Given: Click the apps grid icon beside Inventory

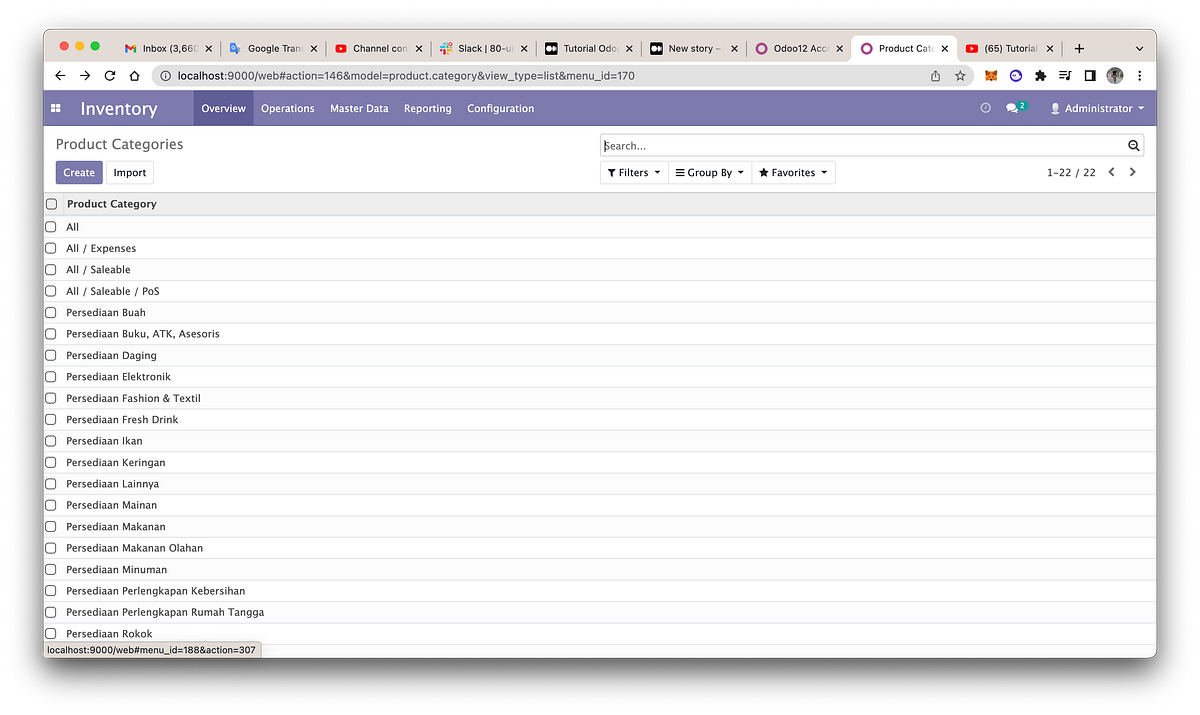Looking at the screenshot, I should (55, 108).
